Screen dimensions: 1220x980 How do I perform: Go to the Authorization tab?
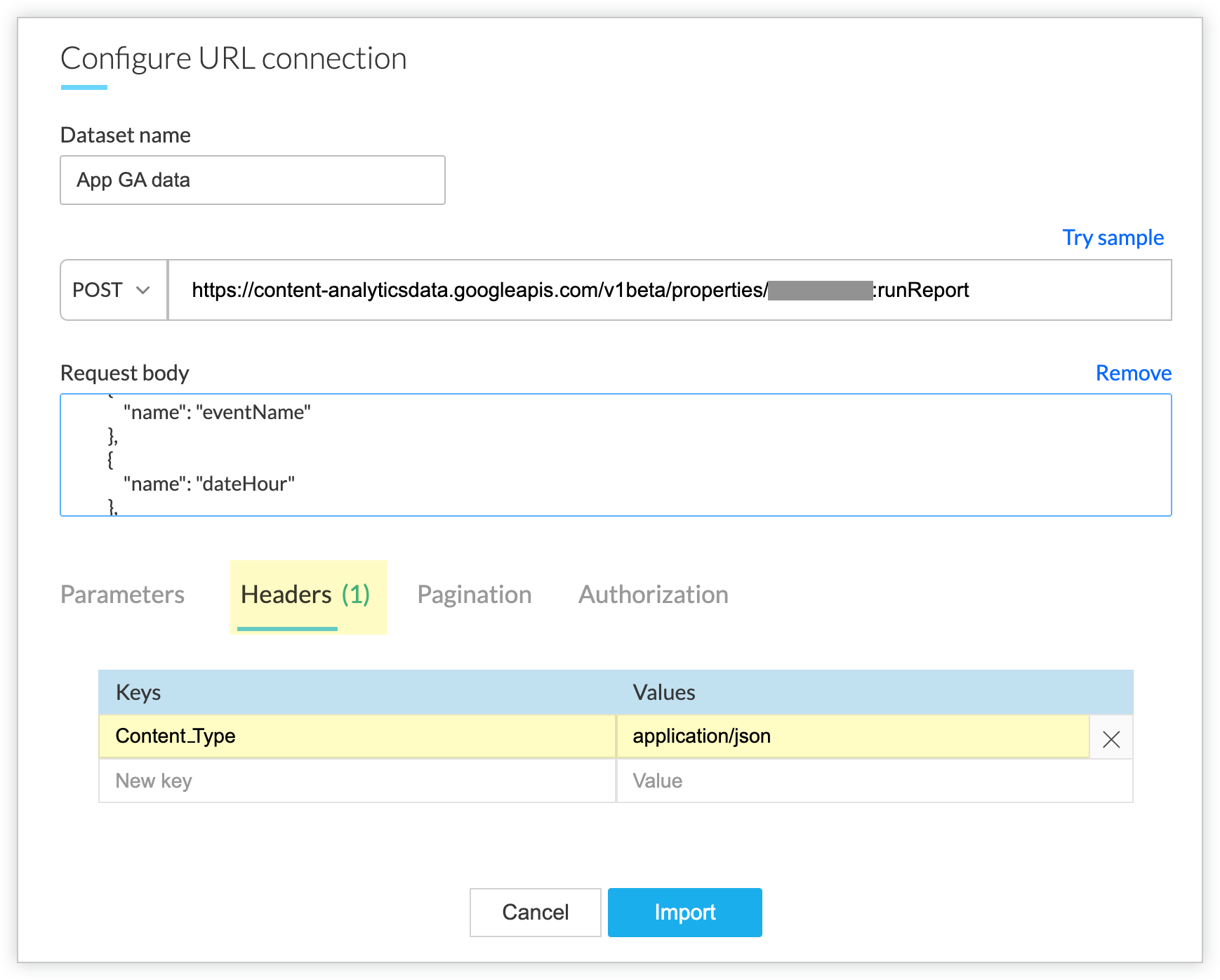point(653,595)
